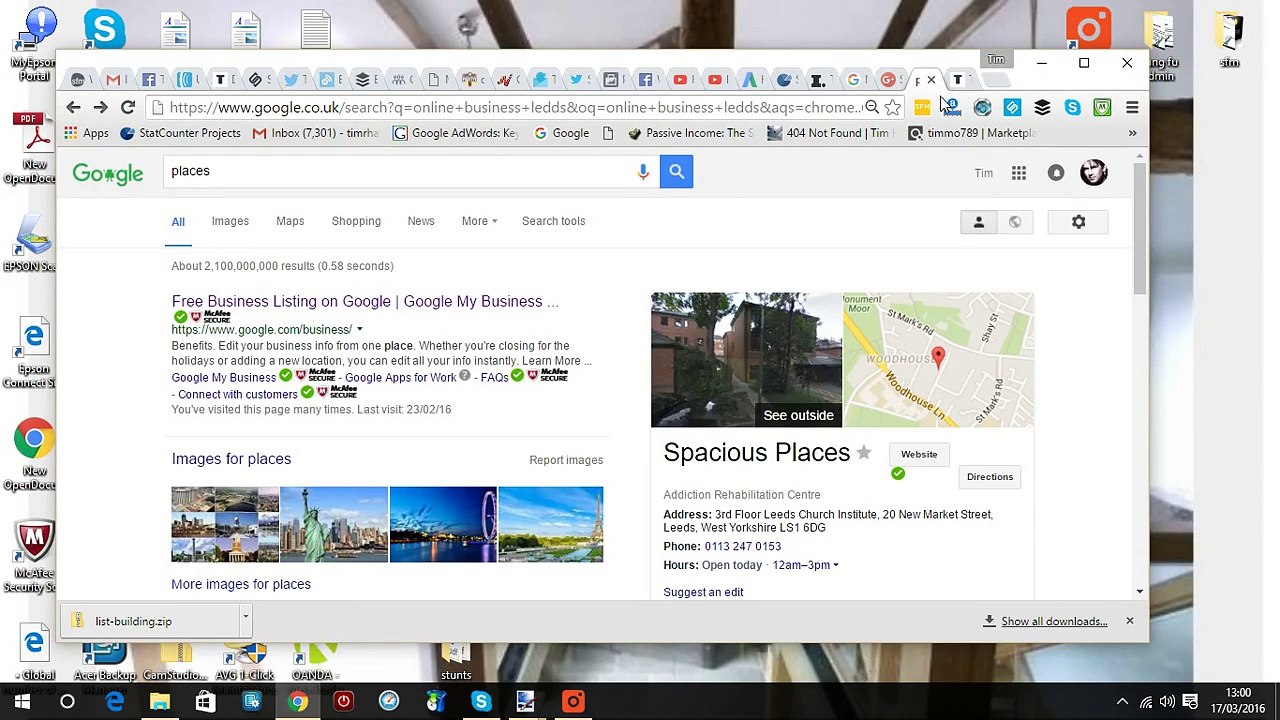Open the Eiffel Tower image thumbnail
This screenshot has height=720, width=1280.
551,524
